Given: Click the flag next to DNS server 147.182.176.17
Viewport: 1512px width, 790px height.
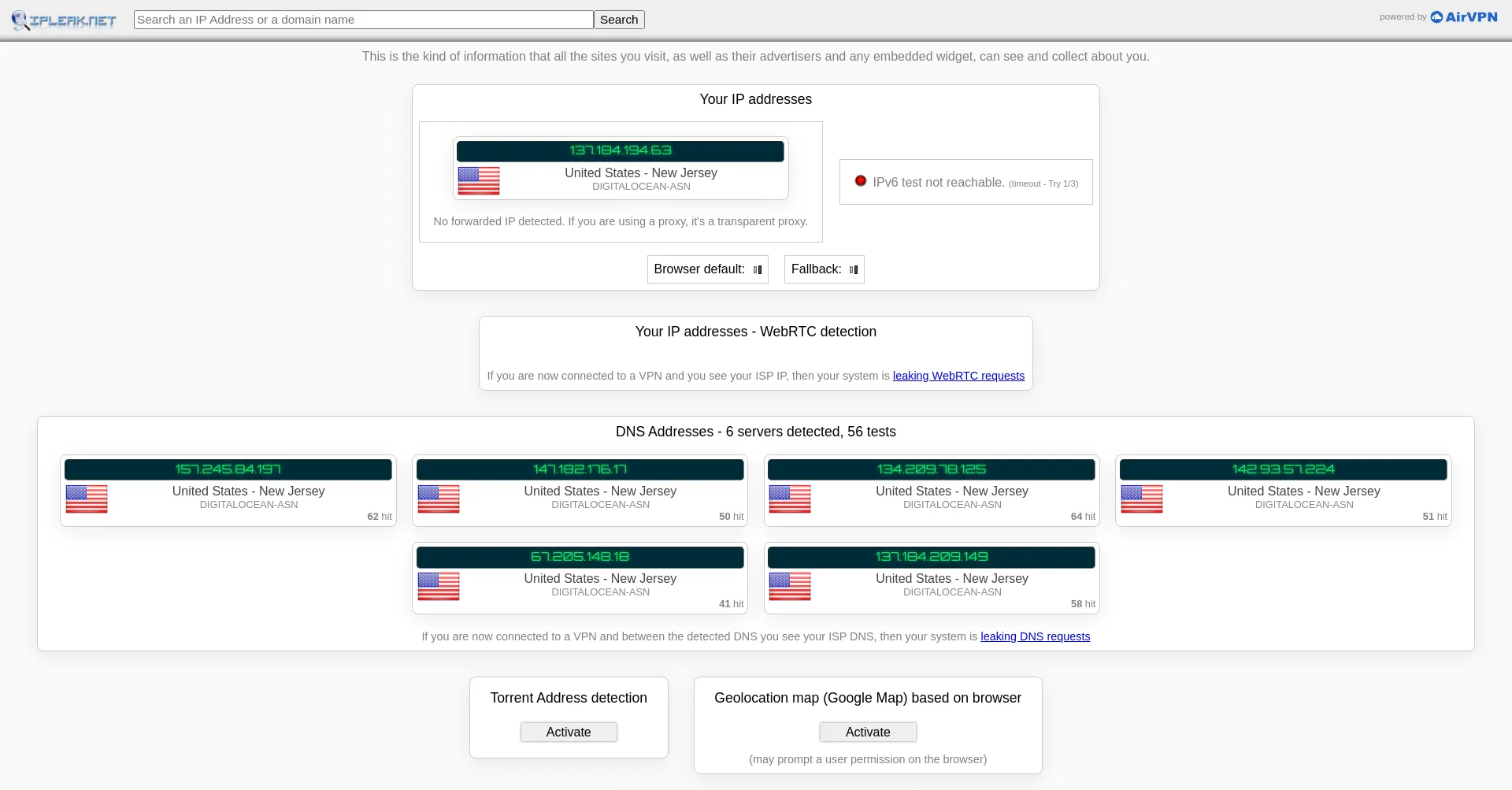Looking at the screenshot, I should 439,499.
